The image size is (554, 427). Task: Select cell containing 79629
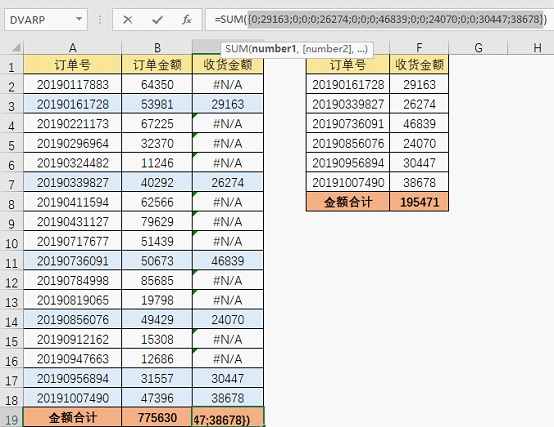click(157, 221)
